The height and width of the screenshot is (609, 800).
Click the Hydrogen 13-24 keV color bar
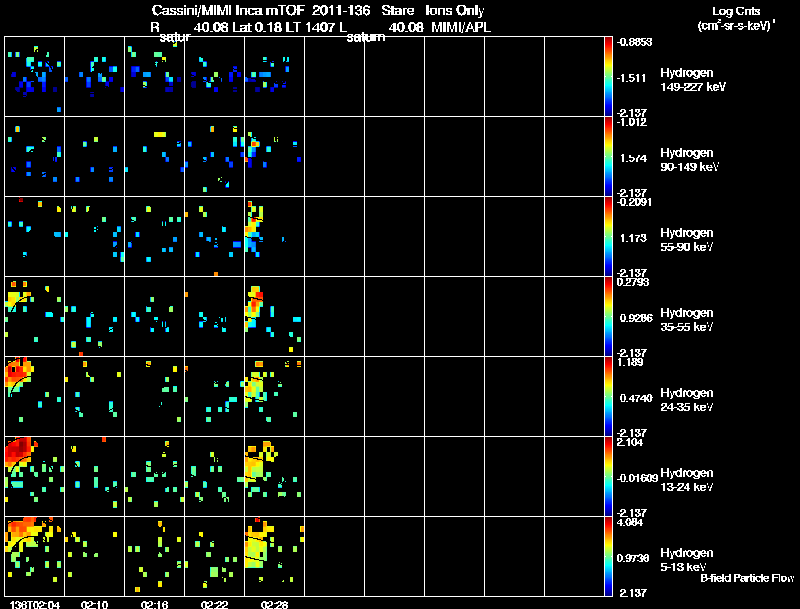pyautogui.click(x=608, y=476)
